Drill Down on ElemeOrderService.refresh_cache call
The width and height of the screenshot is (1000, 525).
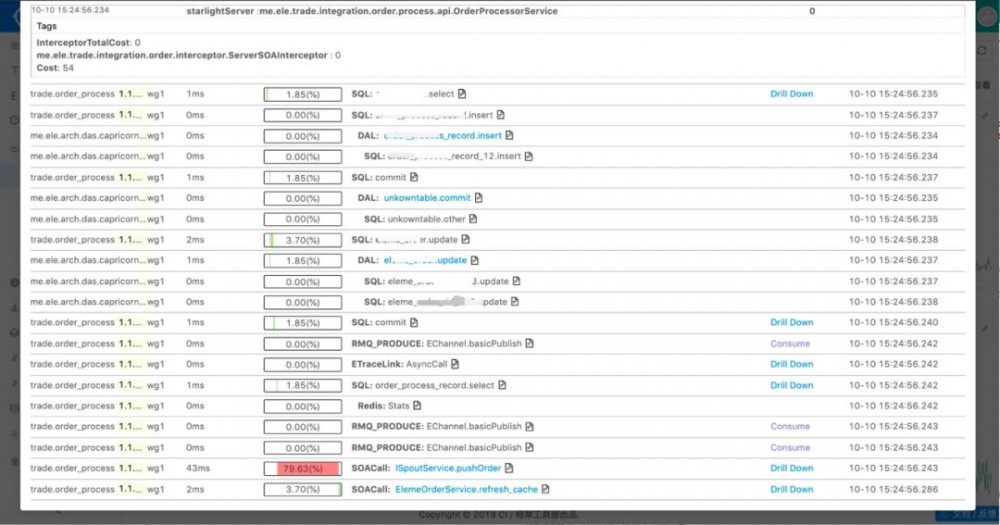tap(791, 489)
